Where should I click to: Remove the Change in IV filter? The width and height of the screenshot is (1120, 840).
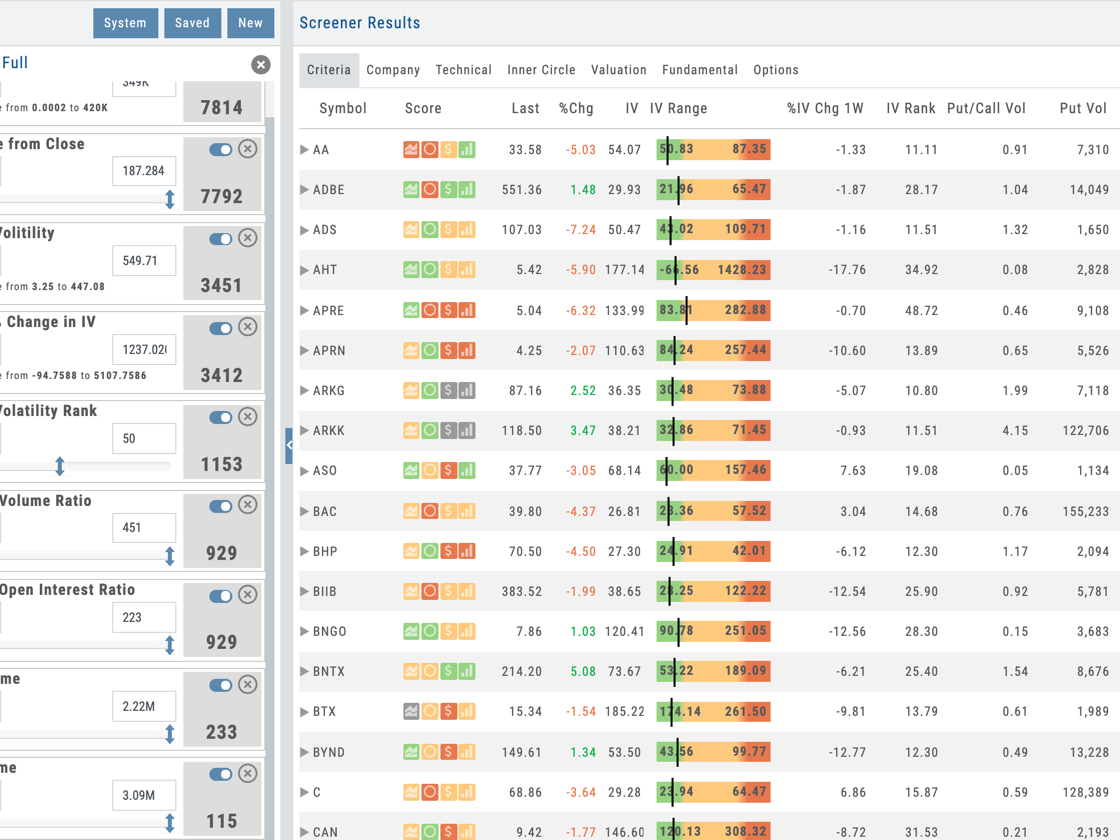(x=248, y=327)
